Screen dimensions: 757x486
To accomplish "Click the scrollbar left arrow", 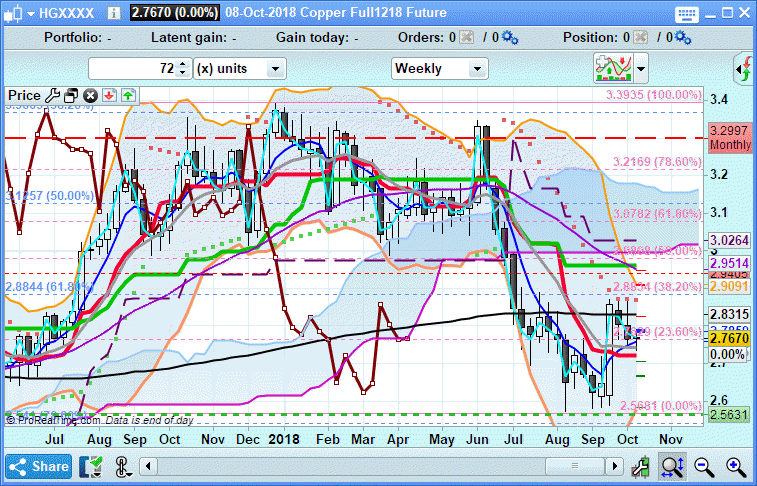I will point(148,466).
